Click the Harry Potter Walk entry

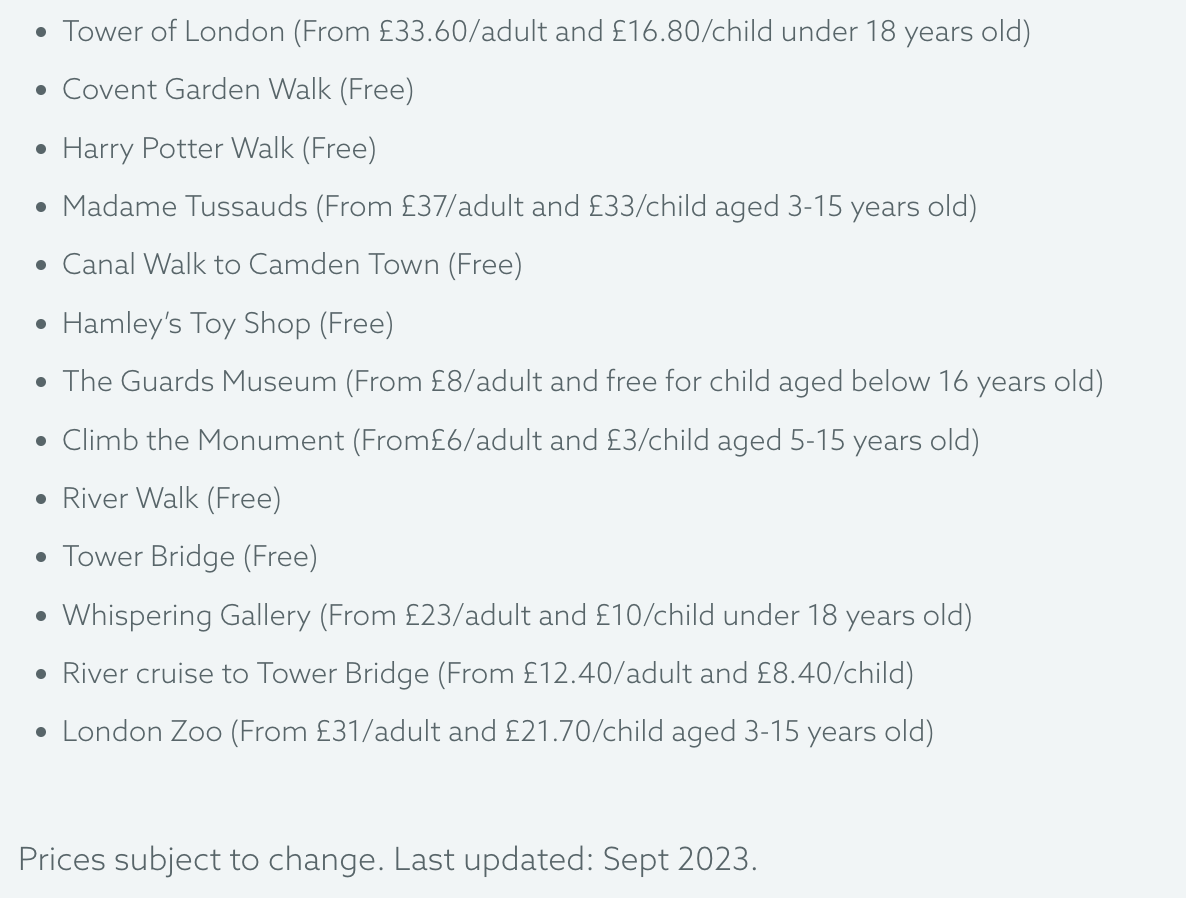tap(219, 148)
